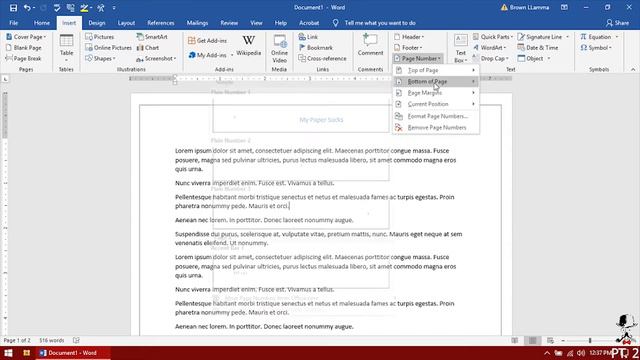Screen dimensions: 640x360
Task: Open the Wikipedia add-in
Action: 249,45
